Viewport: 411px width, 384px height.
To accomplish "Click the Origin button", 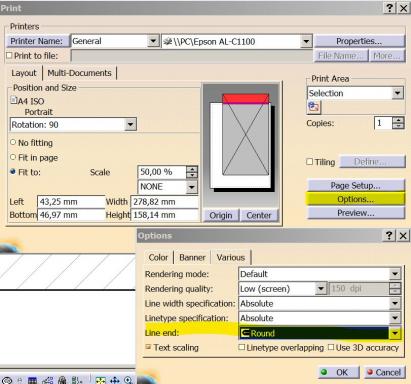I will 221,215.
